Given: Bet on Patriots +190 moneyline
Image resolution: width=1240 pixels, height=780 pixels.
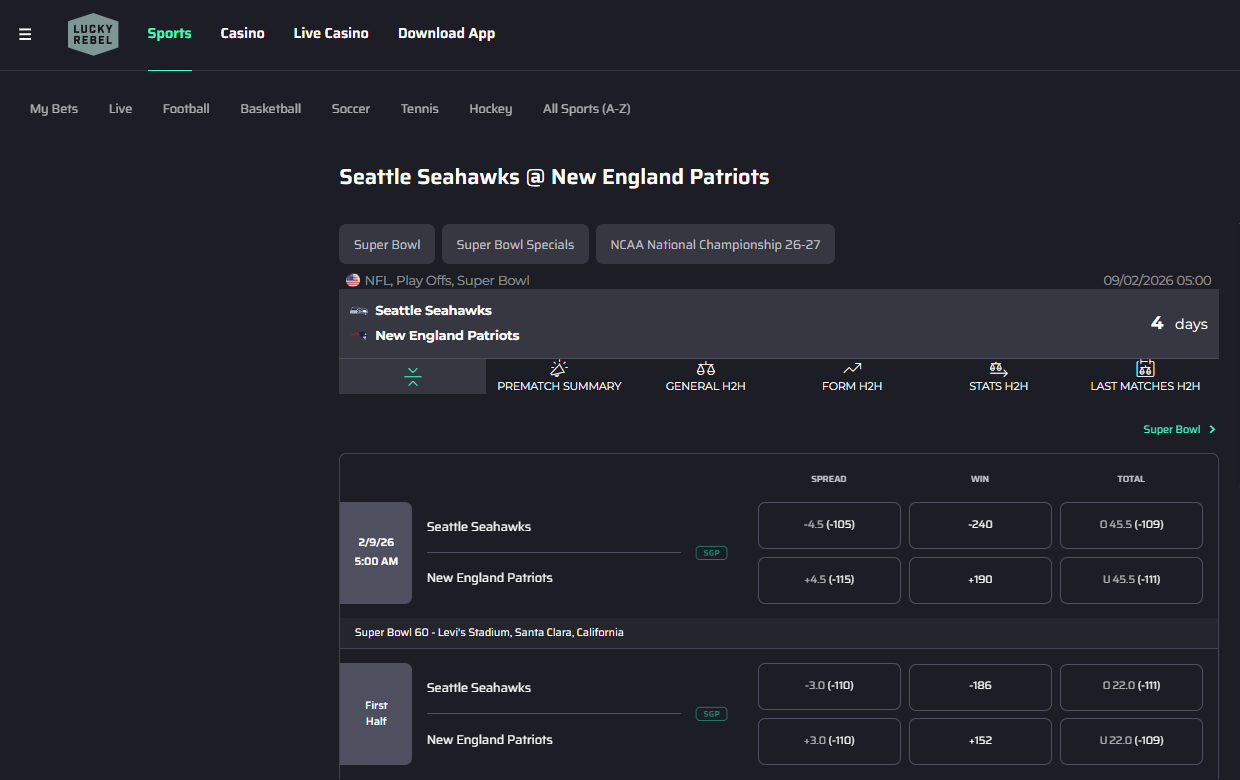Looking at the screenshot, I should pos(980,580).
